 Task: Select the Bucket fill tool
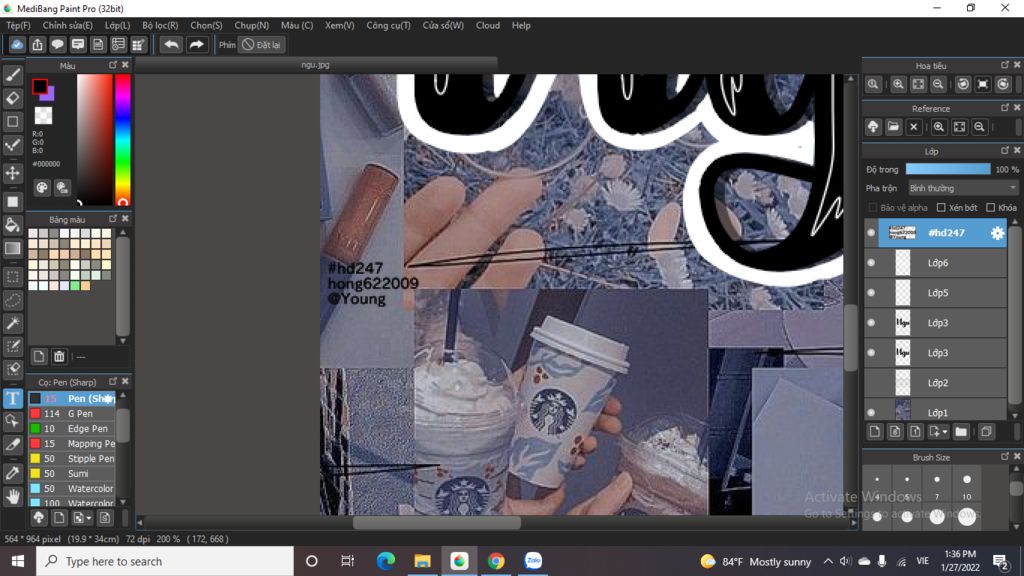(12, 225)
